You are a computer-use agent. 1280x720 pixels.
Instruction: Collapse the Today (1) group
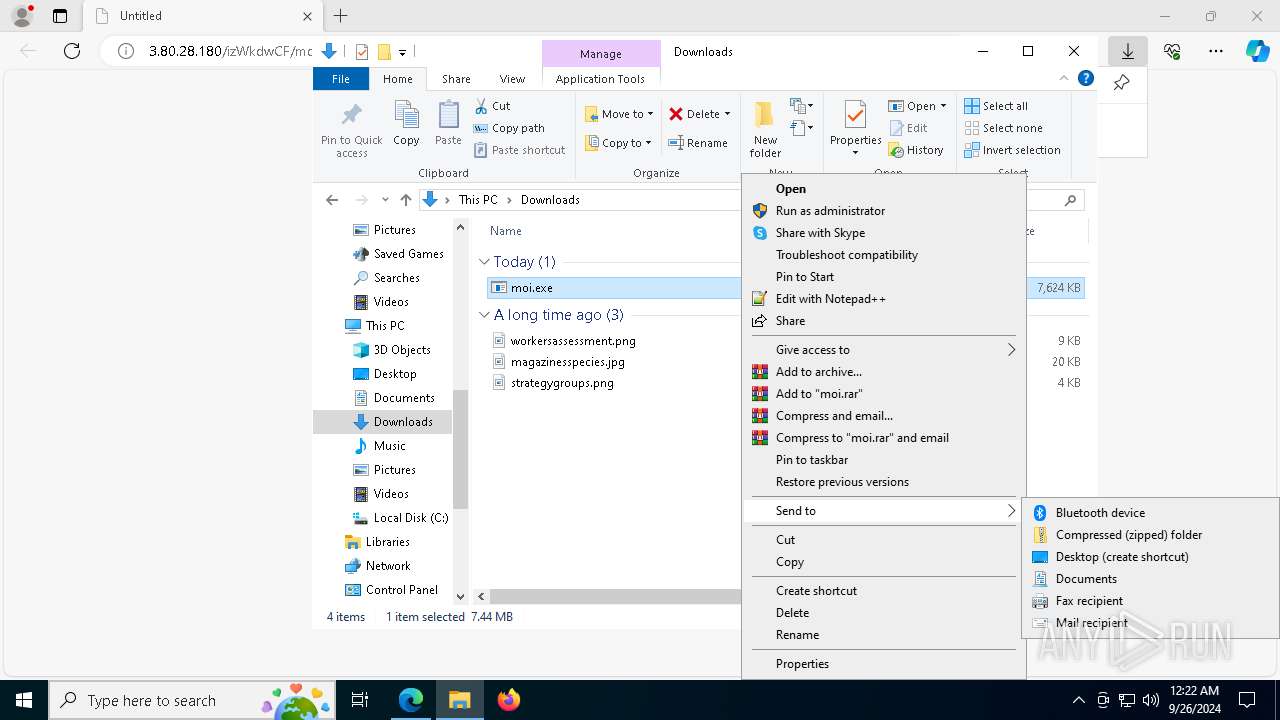tap(484, 262)
